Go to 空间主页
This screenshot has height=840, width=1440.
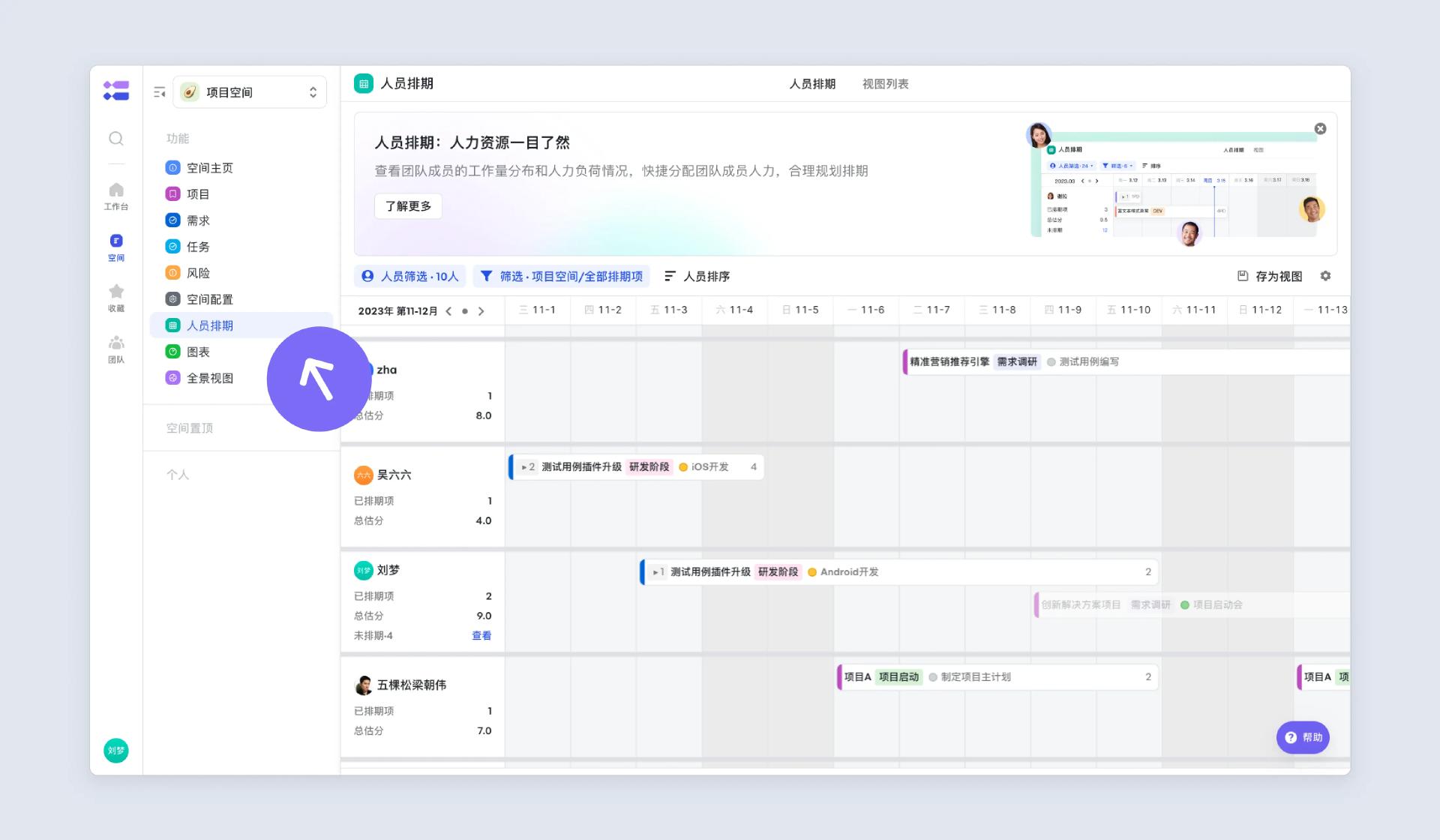pos(210,167)
